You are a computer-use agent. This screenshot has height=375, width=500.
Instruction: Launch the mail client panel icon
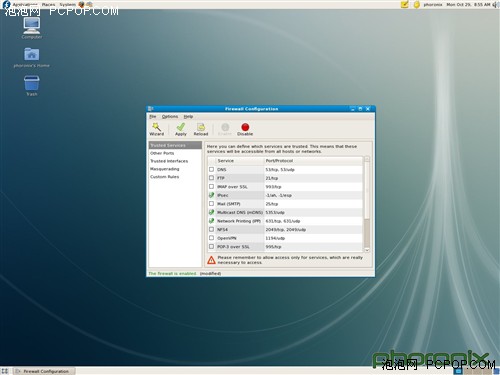[89, 4]
